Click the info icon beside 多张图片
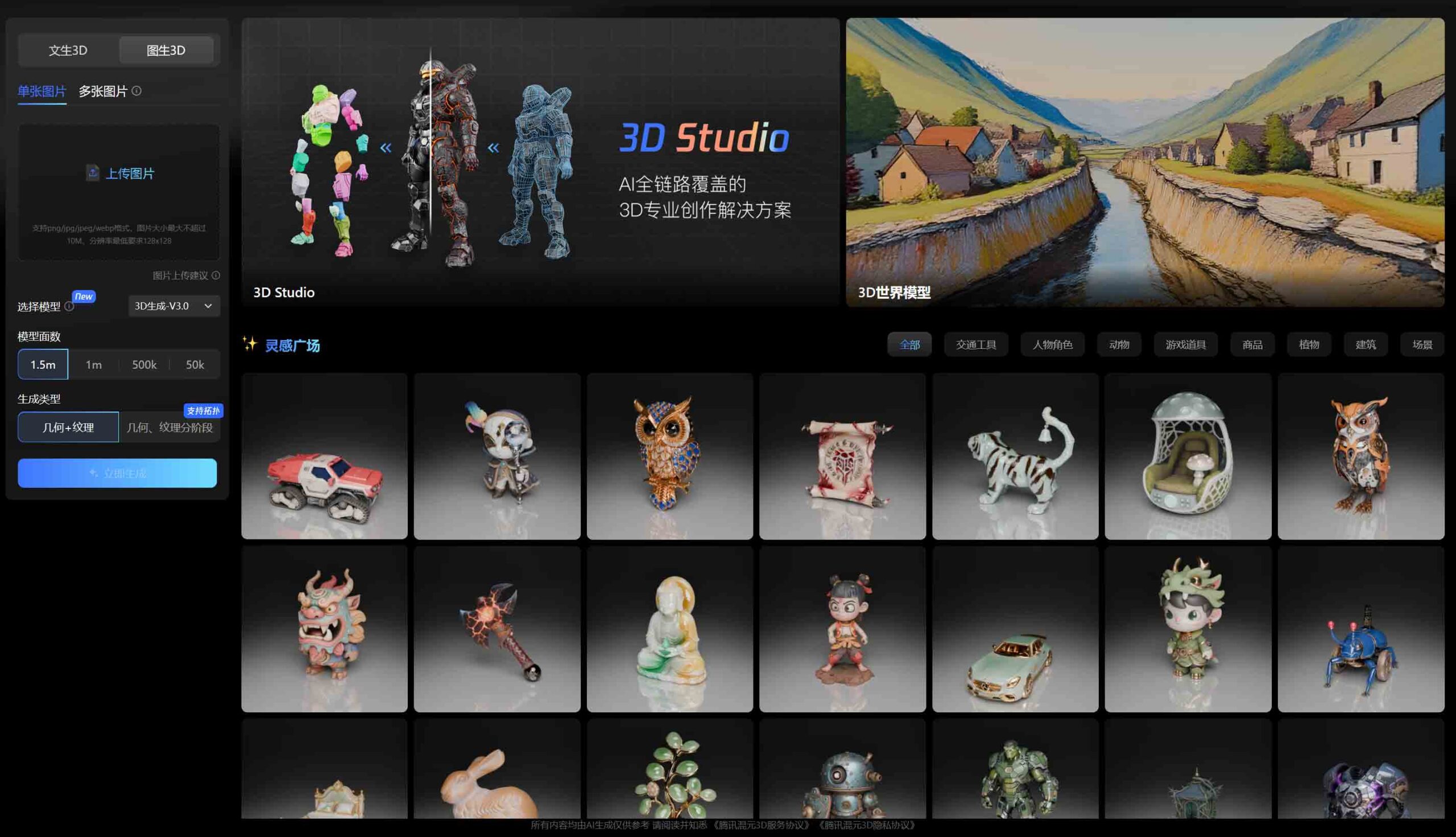1456x837 pixels. tap(136, 91)
